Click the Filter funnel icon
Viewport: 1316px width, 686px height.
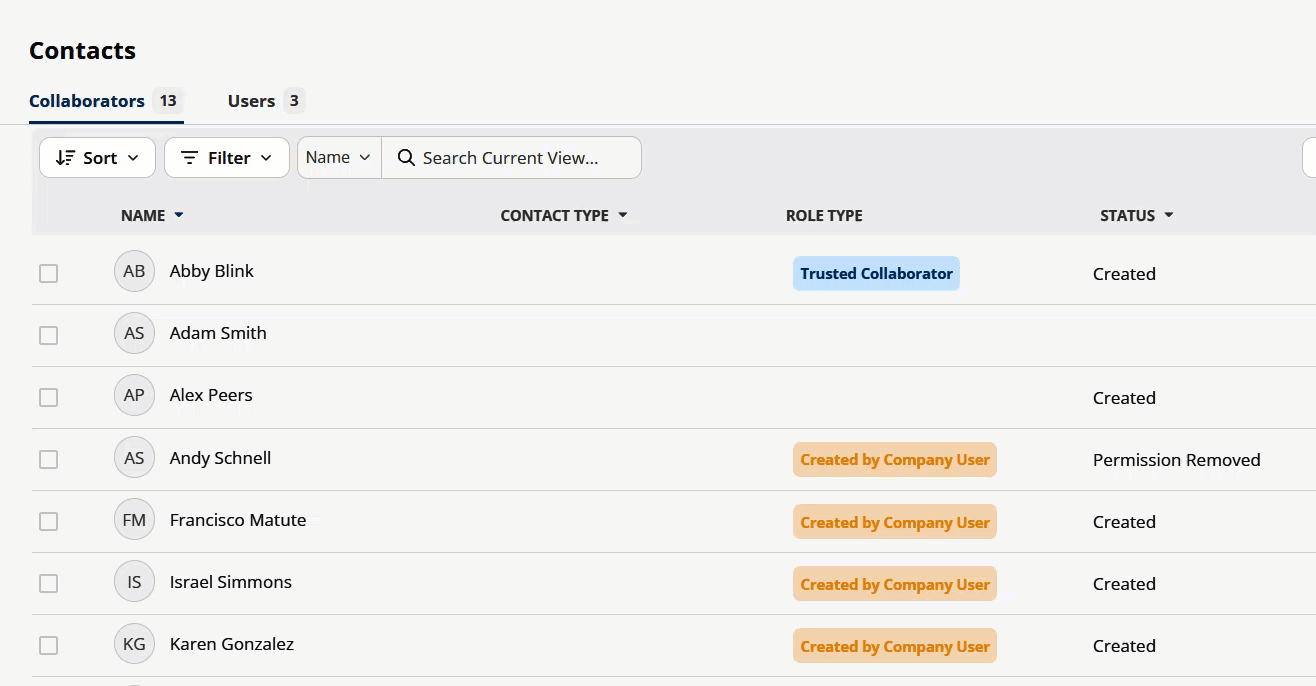coord(190,157)
